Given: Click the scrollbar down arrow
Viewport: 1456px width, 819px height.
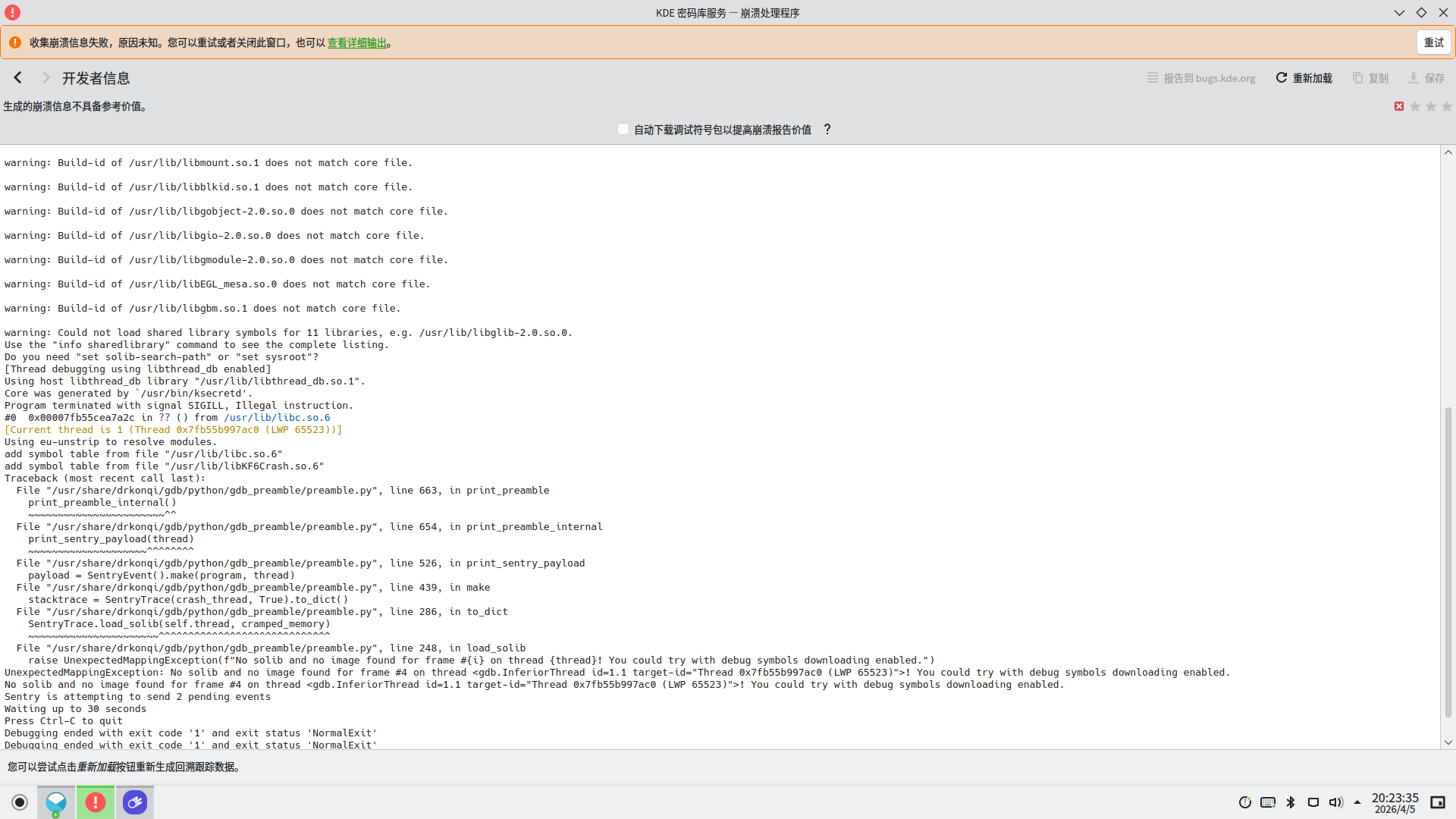Looking at the screenshot, I should click(x=1448, y=743).
